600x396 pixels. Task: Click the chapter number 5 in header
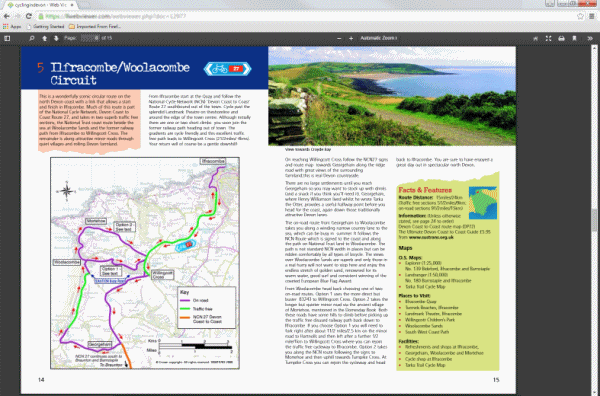coord(41,68)
